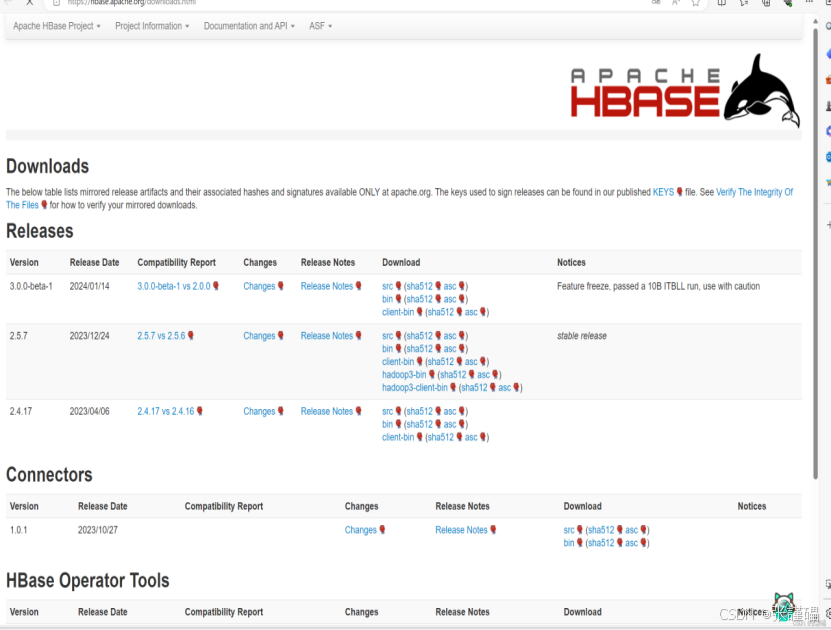Open sha512 link for 3.0.0-beta-1 src
This screenshot has height=630, width=831.
pyautogui.click(x=419, y=286)
